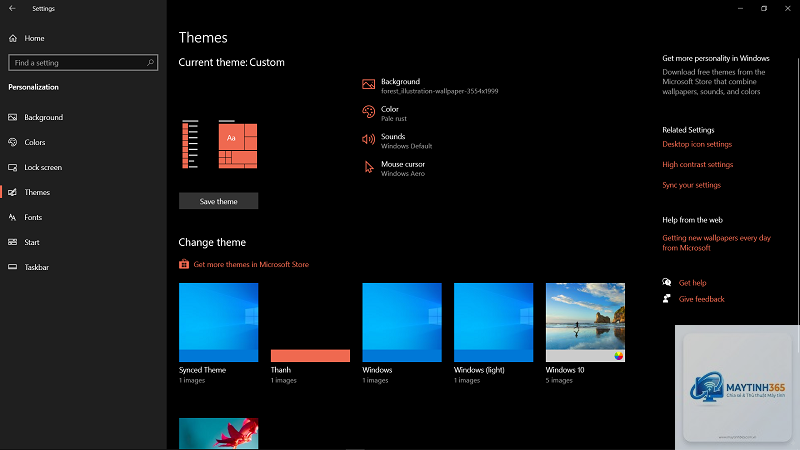The width and height of the screenshot is (800, 450).
Task: Click the Microsoft Store bag icon
Action: (184, 264)
